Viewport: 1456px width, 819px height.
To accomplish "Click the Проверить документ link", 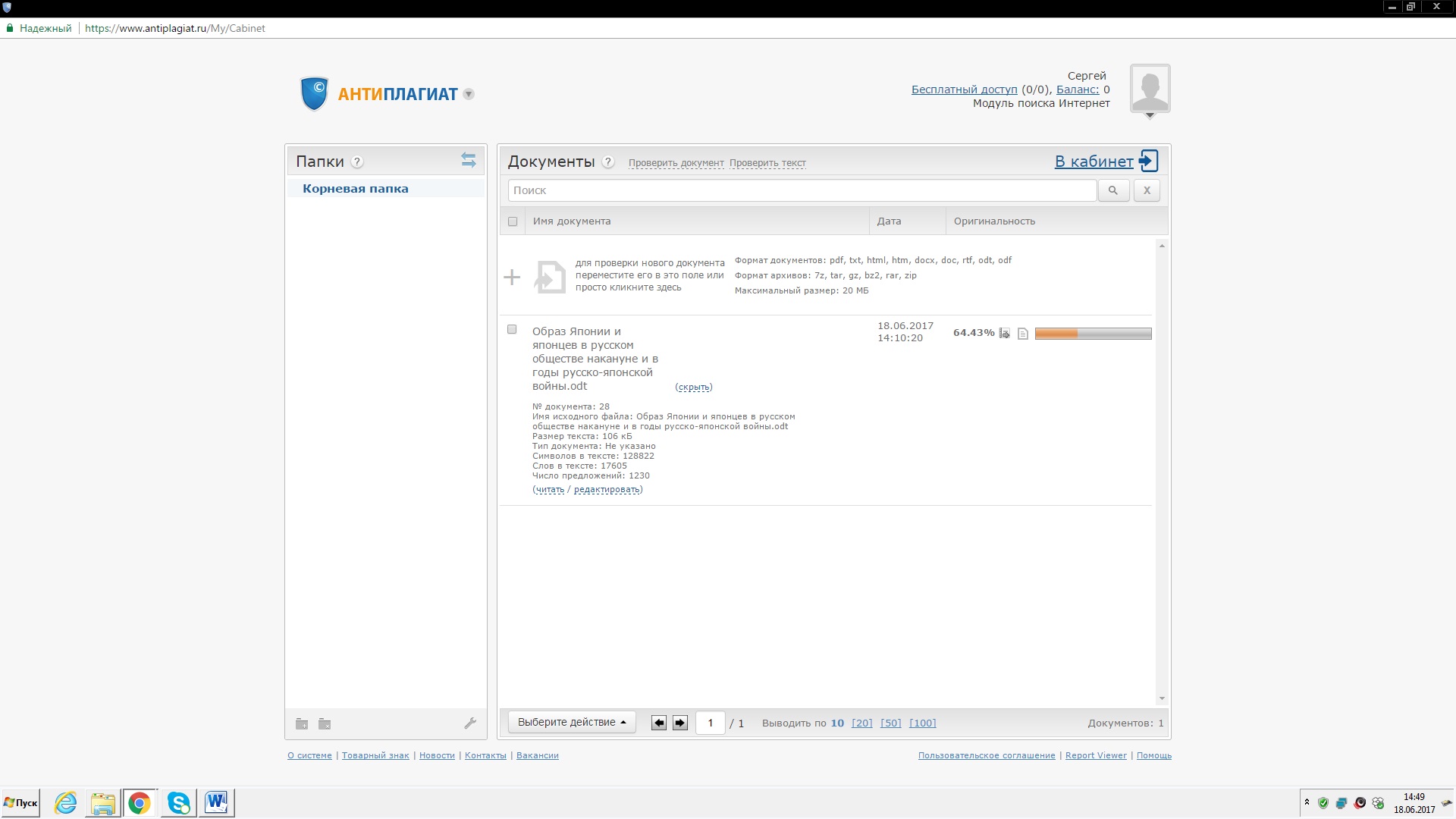I will click(x=676, y=163).
